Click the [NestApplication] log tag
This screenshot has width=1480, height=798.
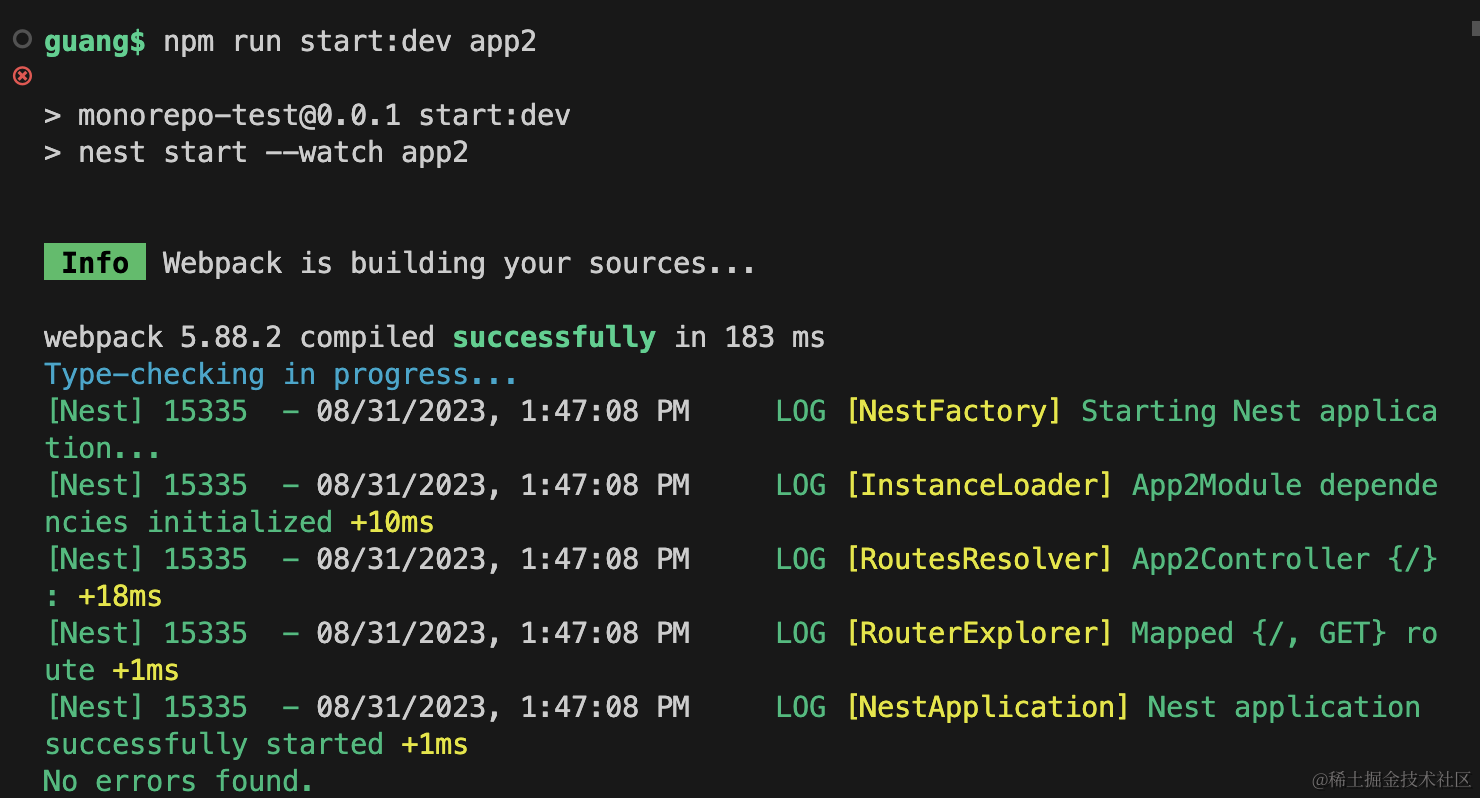(x=987, y=708)
